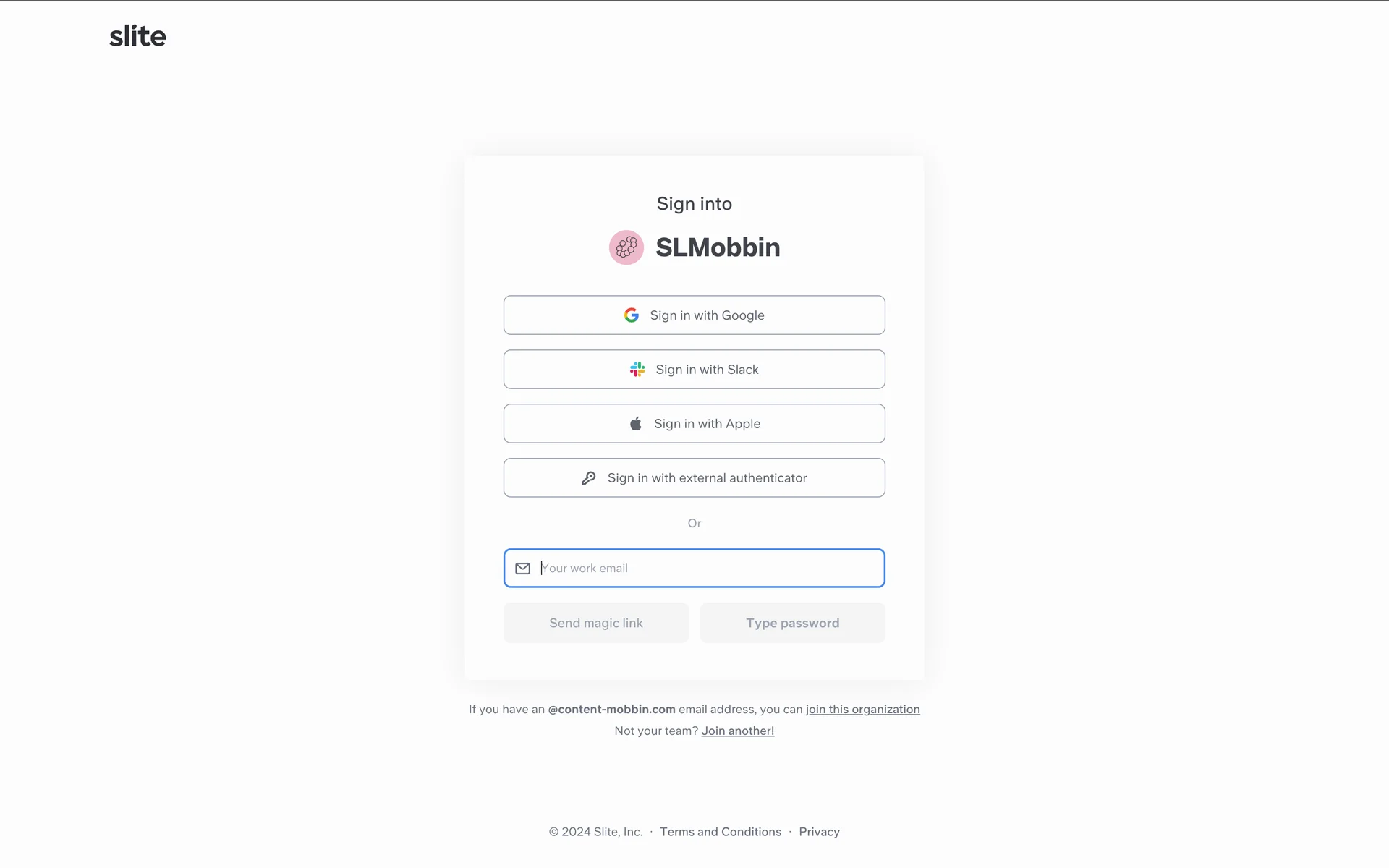This screenshot has width=1389, height=868.
Task: Click the Type password button
Action: (793, 623)
